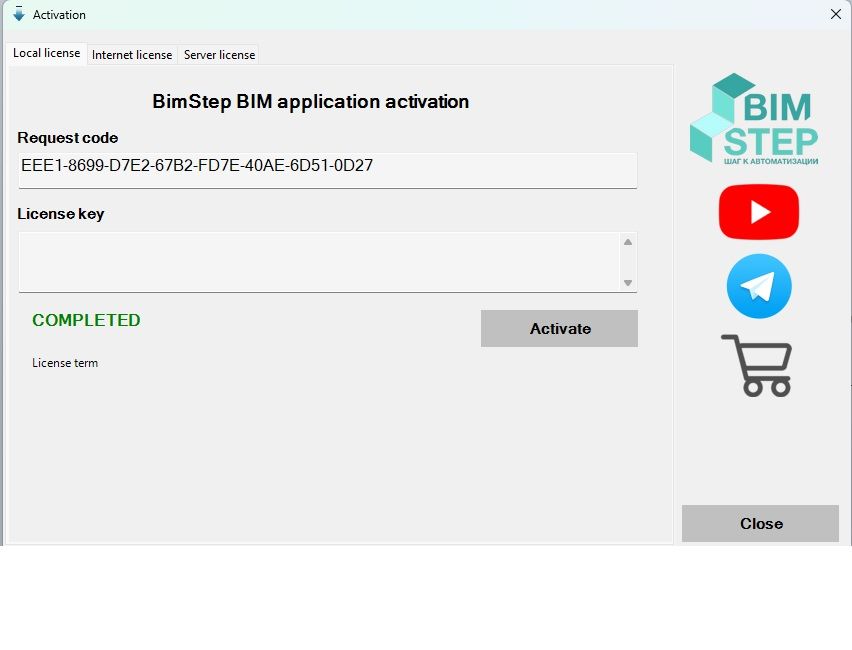The height and width of the screenshot is (650, 852).
Task: Switch to the Local license tab
Action: (47, 53)
